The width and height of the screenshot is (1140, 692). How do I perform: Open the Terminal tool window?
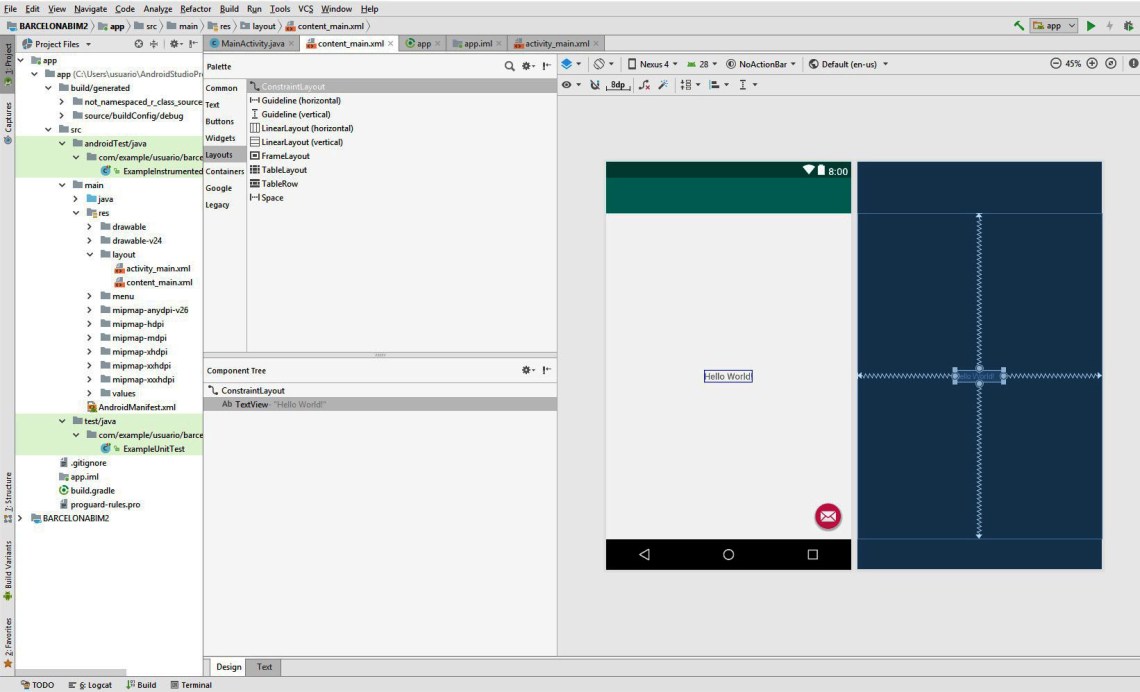[191, 685]
